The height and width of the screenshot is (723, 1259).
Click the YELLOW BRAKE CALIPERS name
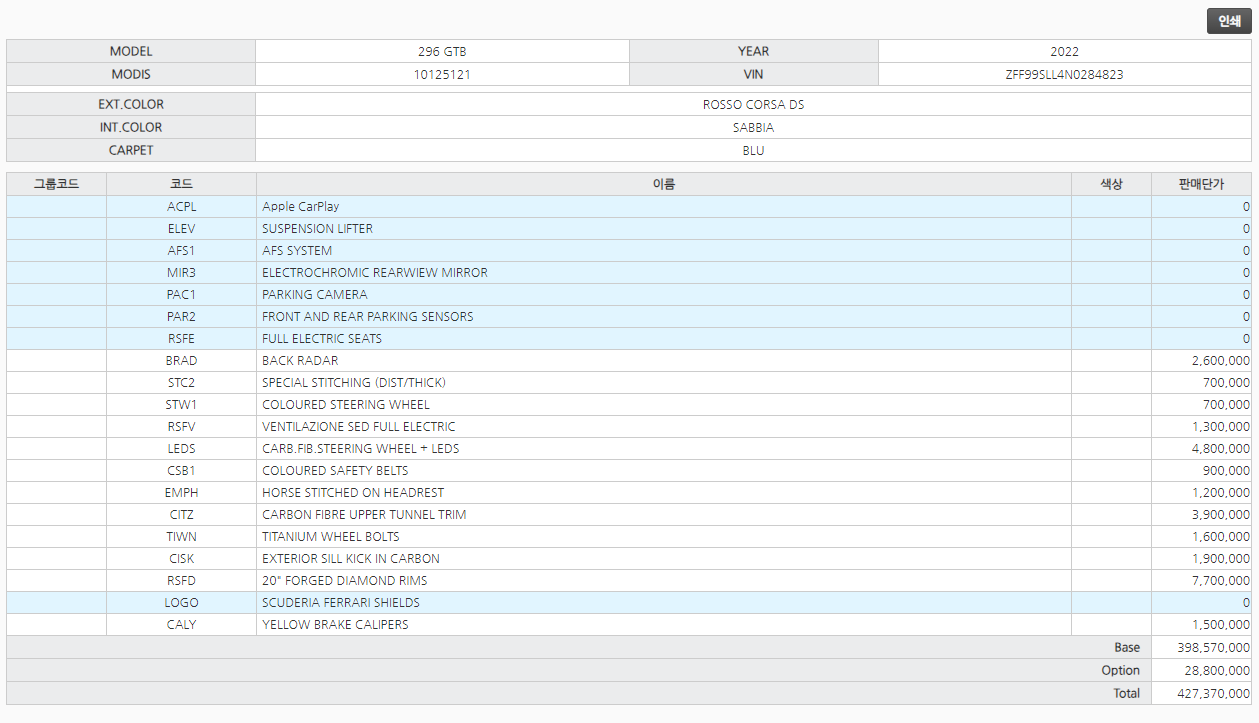pyautogui.click(x=335, y=624)
